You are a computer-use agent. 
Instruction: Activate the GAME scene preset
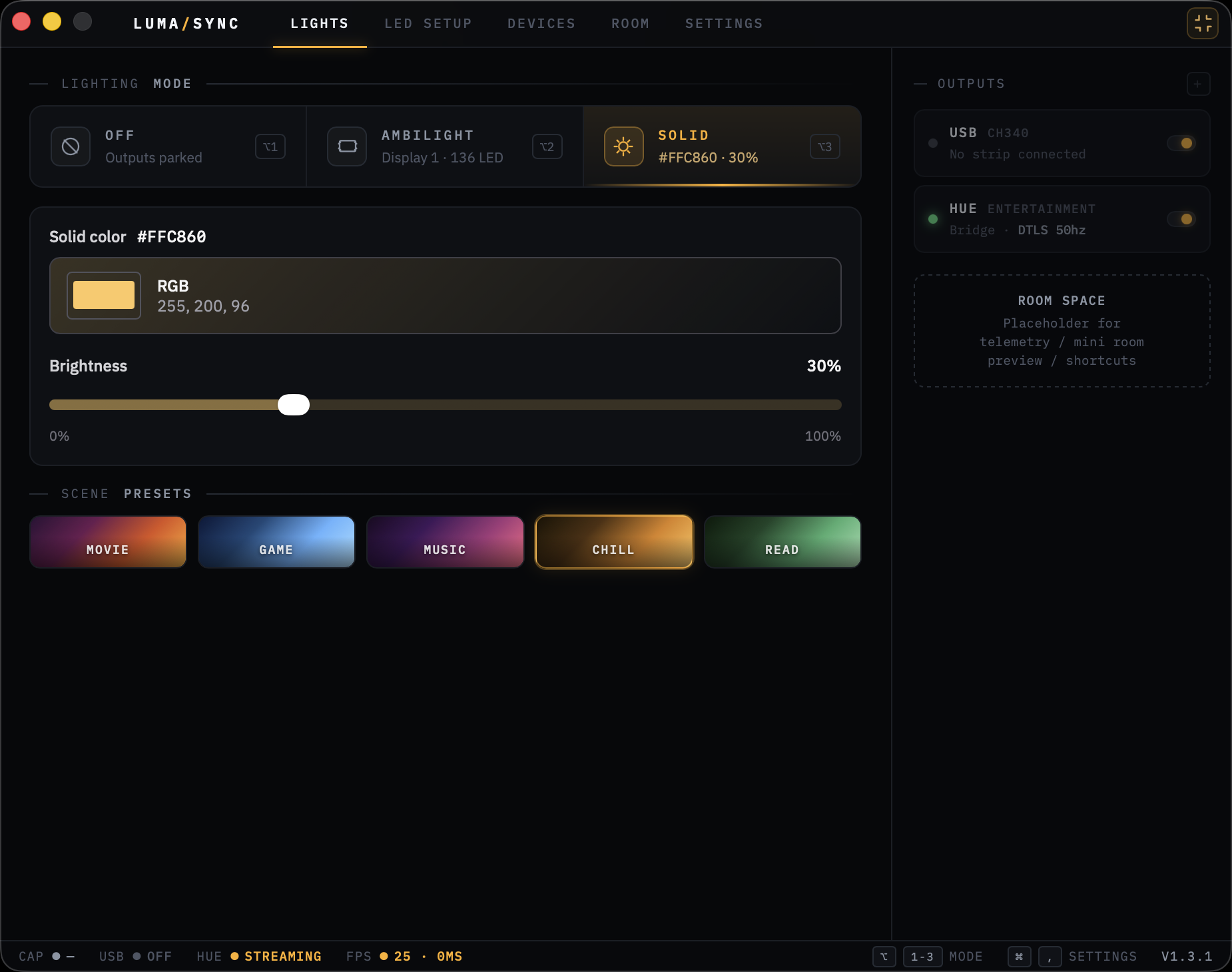tap(276, 542)
